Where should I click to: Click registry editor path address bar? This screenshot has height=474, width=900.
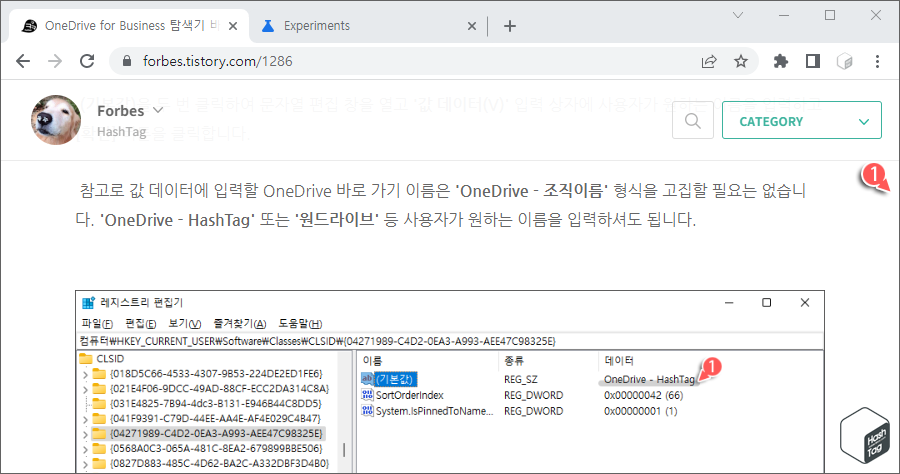450,341
